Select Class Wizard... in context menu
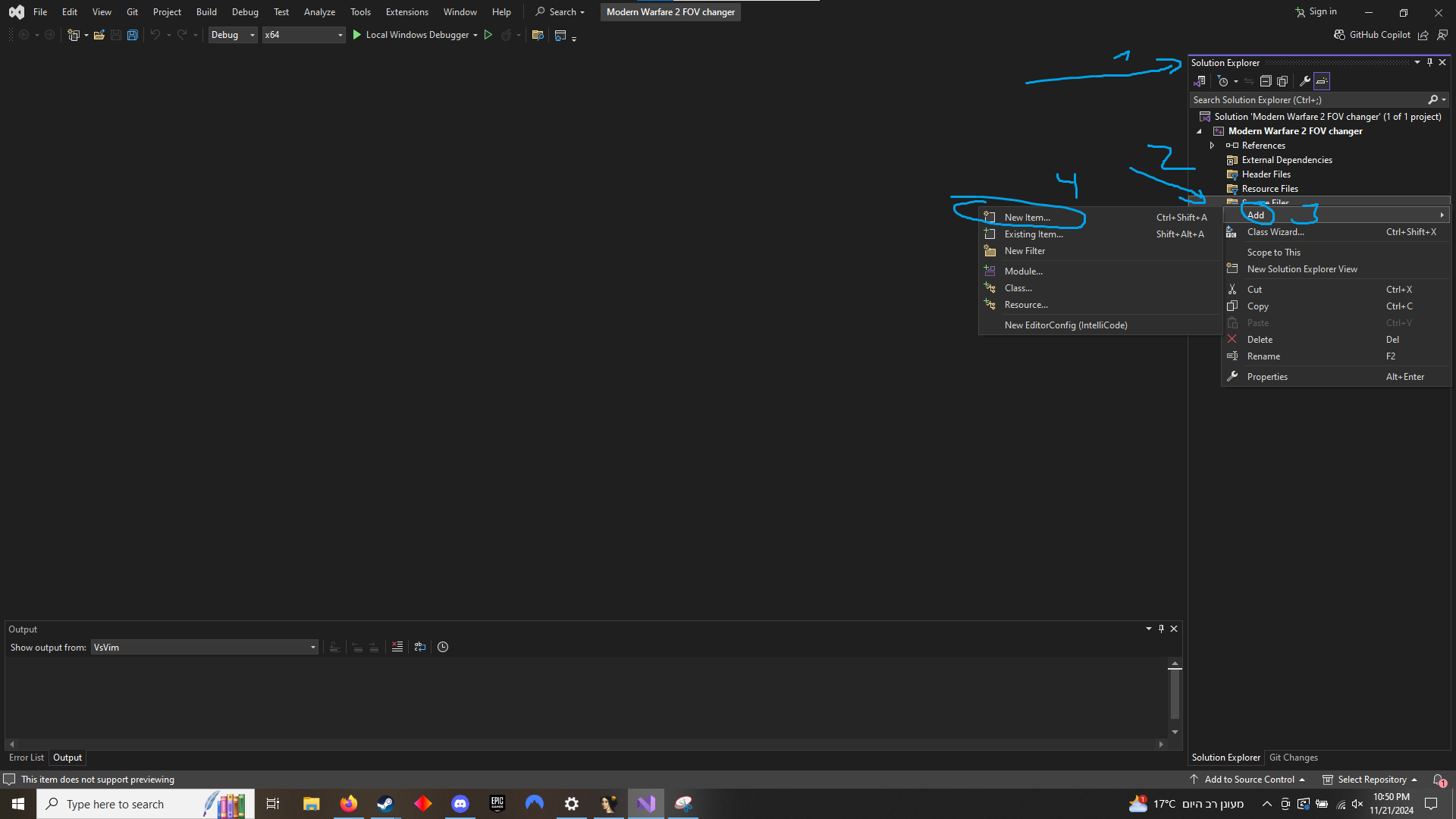The width and height of the screenshot is (1456, 819). click(x=1336, y=232)
